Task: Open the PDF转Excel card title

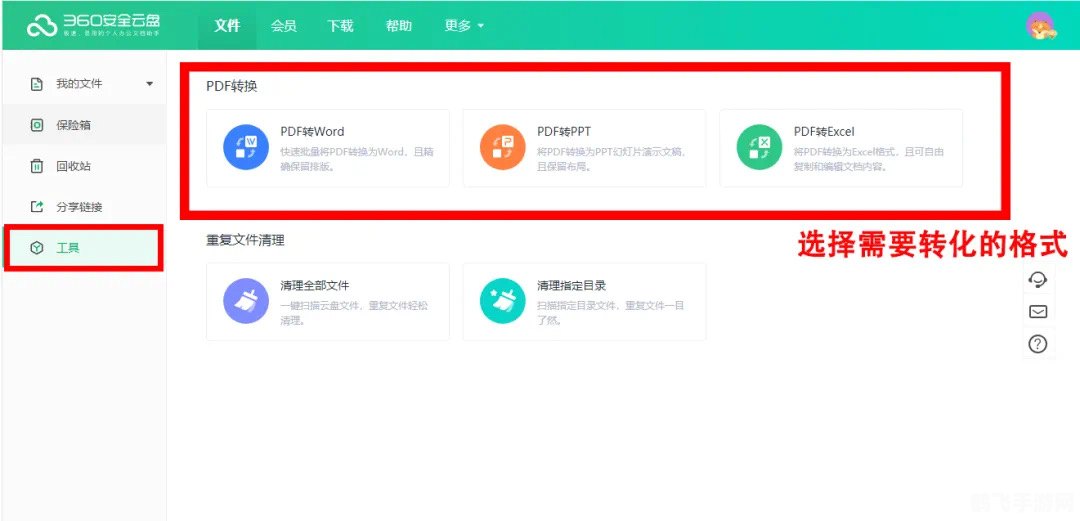Action: 824,132
